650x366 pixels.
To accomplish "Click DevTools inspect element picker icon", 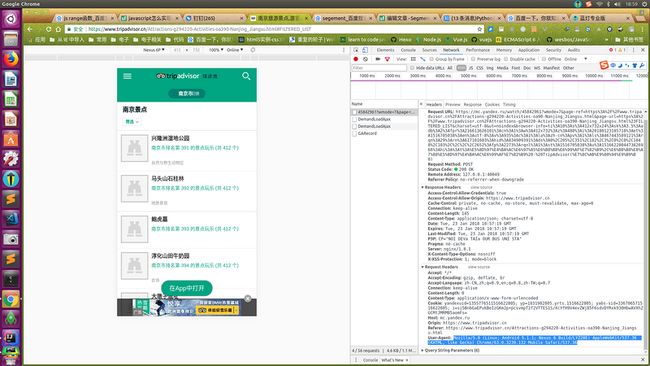I will coord(356,50).
